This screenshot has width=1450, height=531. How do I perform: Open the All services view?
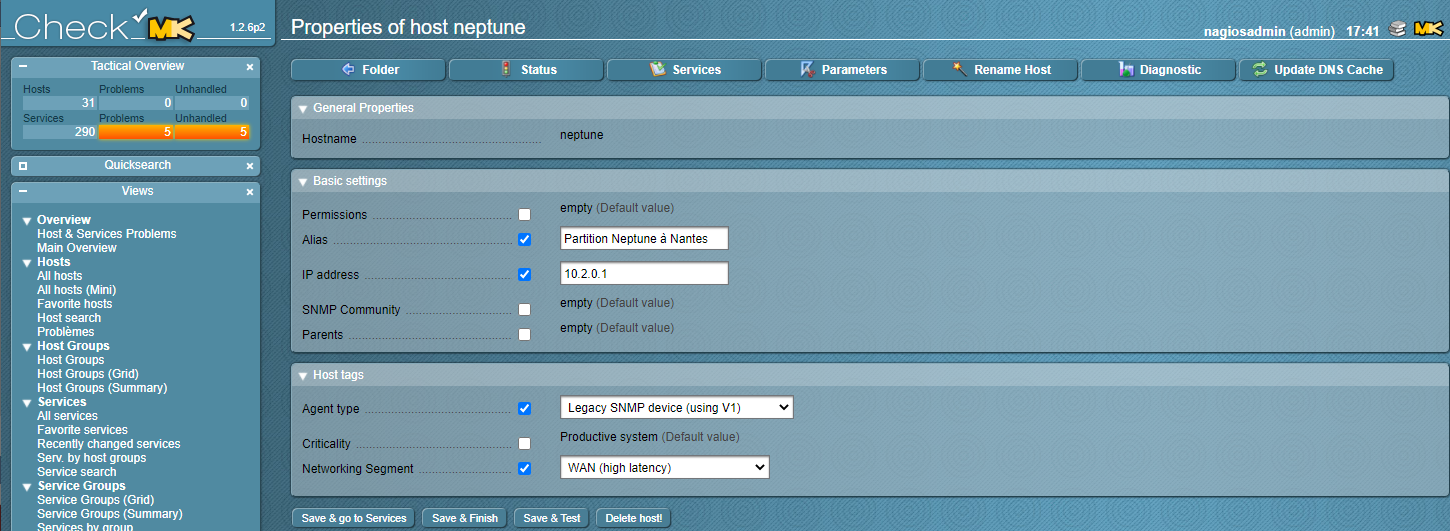(68, 416)
